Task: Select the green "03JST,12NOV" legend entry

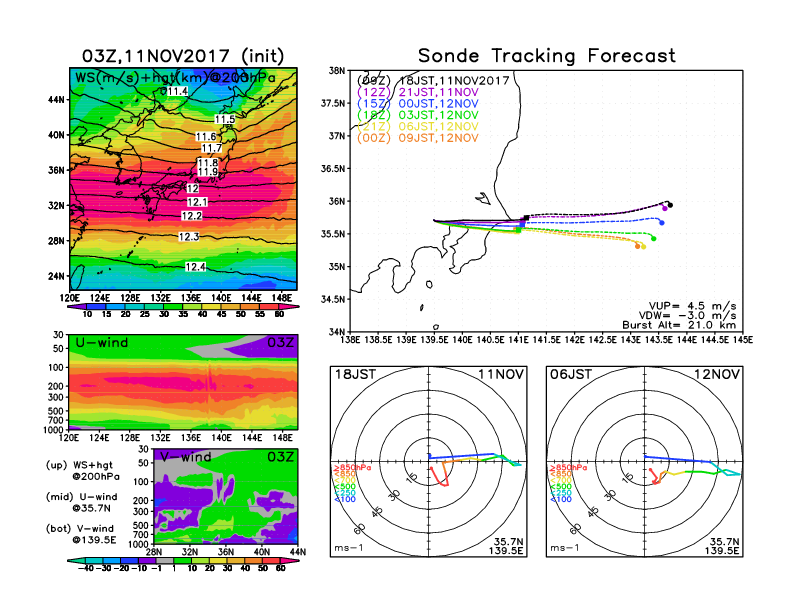Action: click(418, 115)
